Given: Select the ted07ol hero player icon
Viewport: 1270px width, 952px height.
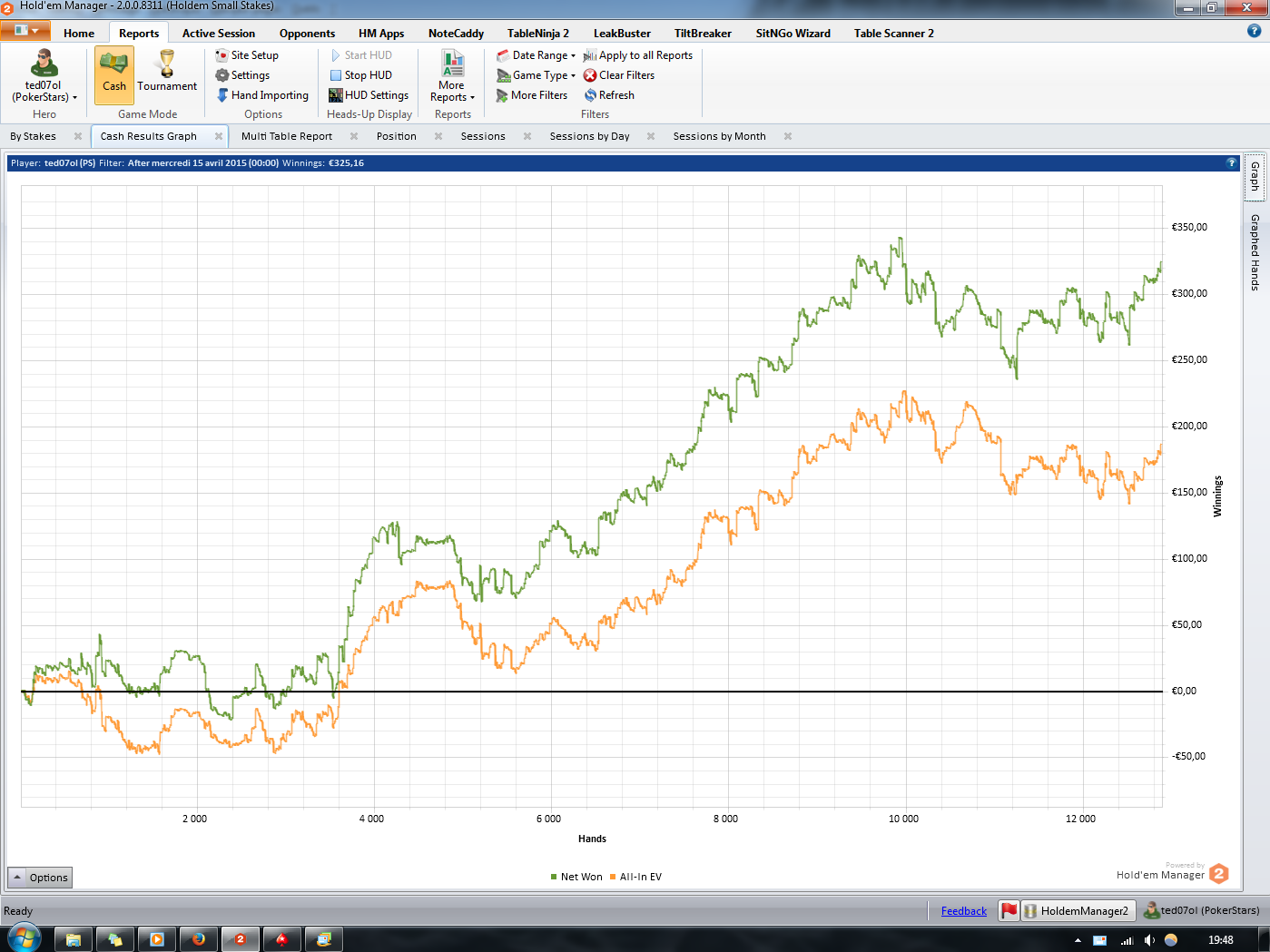Looking at the screenshot, I should pos(44,76).
